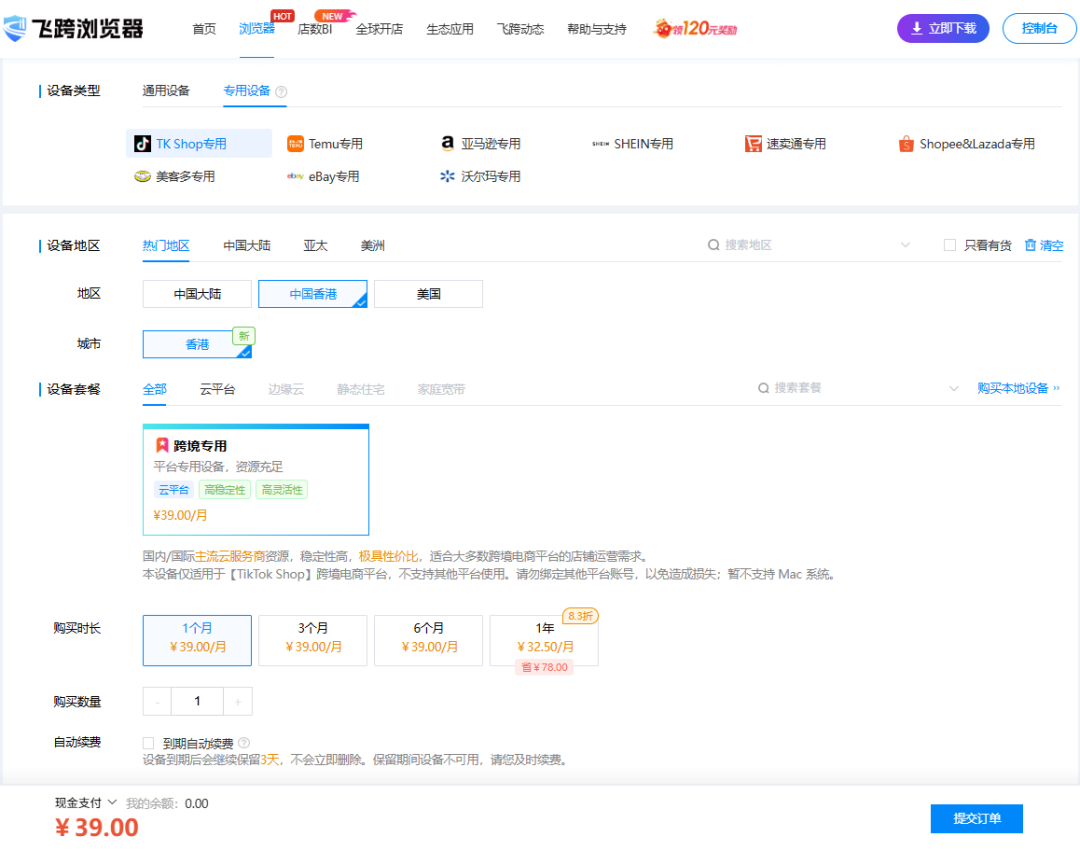Click the help icon next to 到期自动续费
The image size is (1080, 851).
(244, 743)
